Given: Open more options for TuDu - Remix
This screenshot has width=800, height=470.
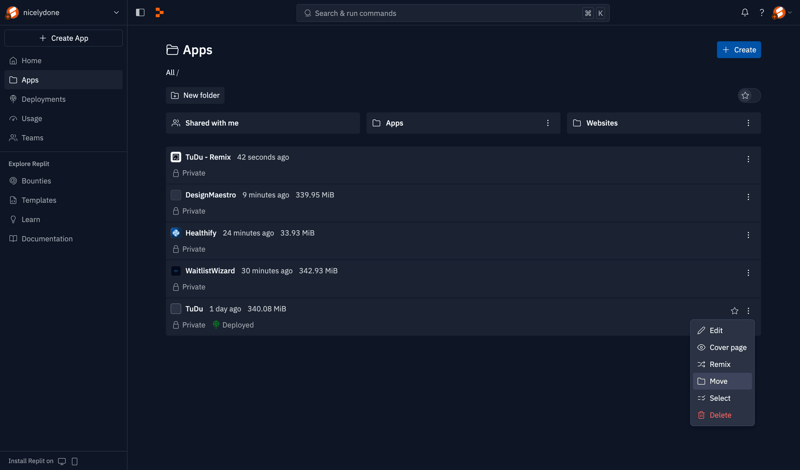Looking at the screenshot, I should tap(748, 159).
